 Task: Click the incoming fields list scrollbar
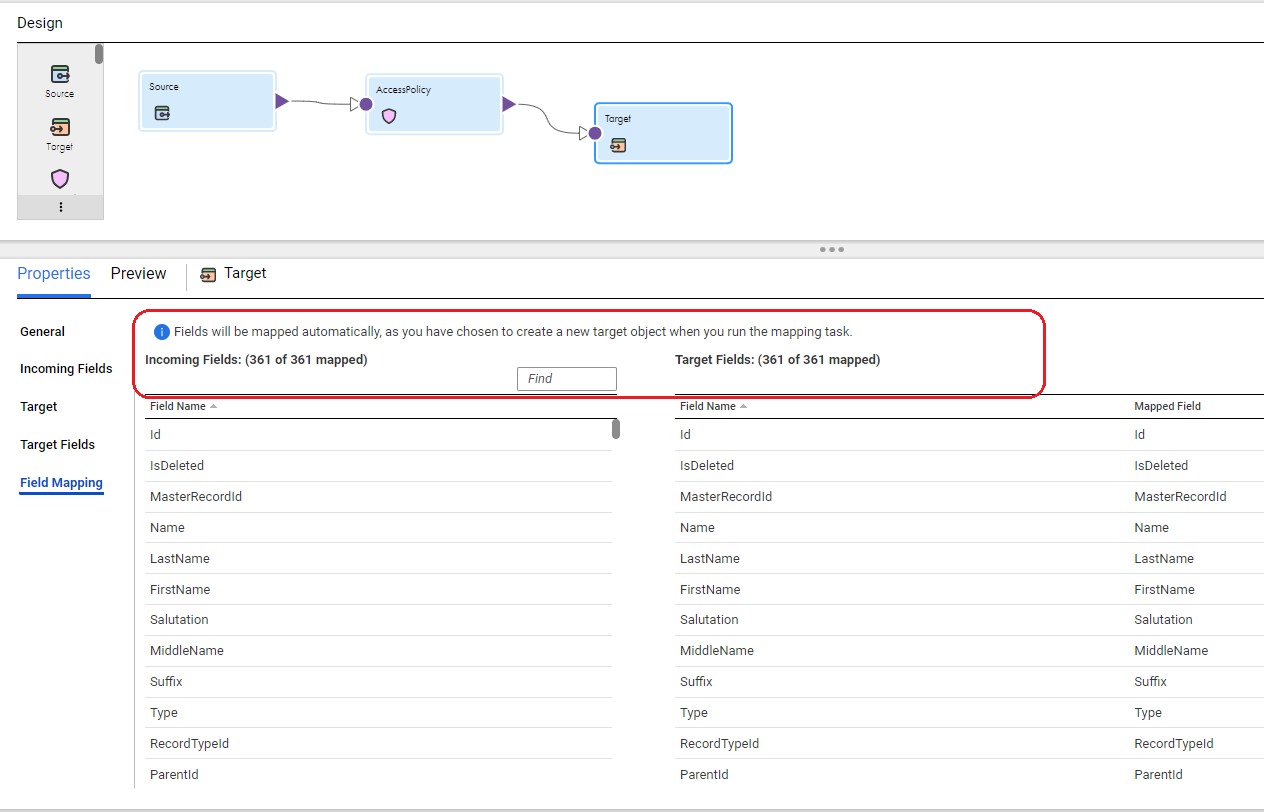616,429
